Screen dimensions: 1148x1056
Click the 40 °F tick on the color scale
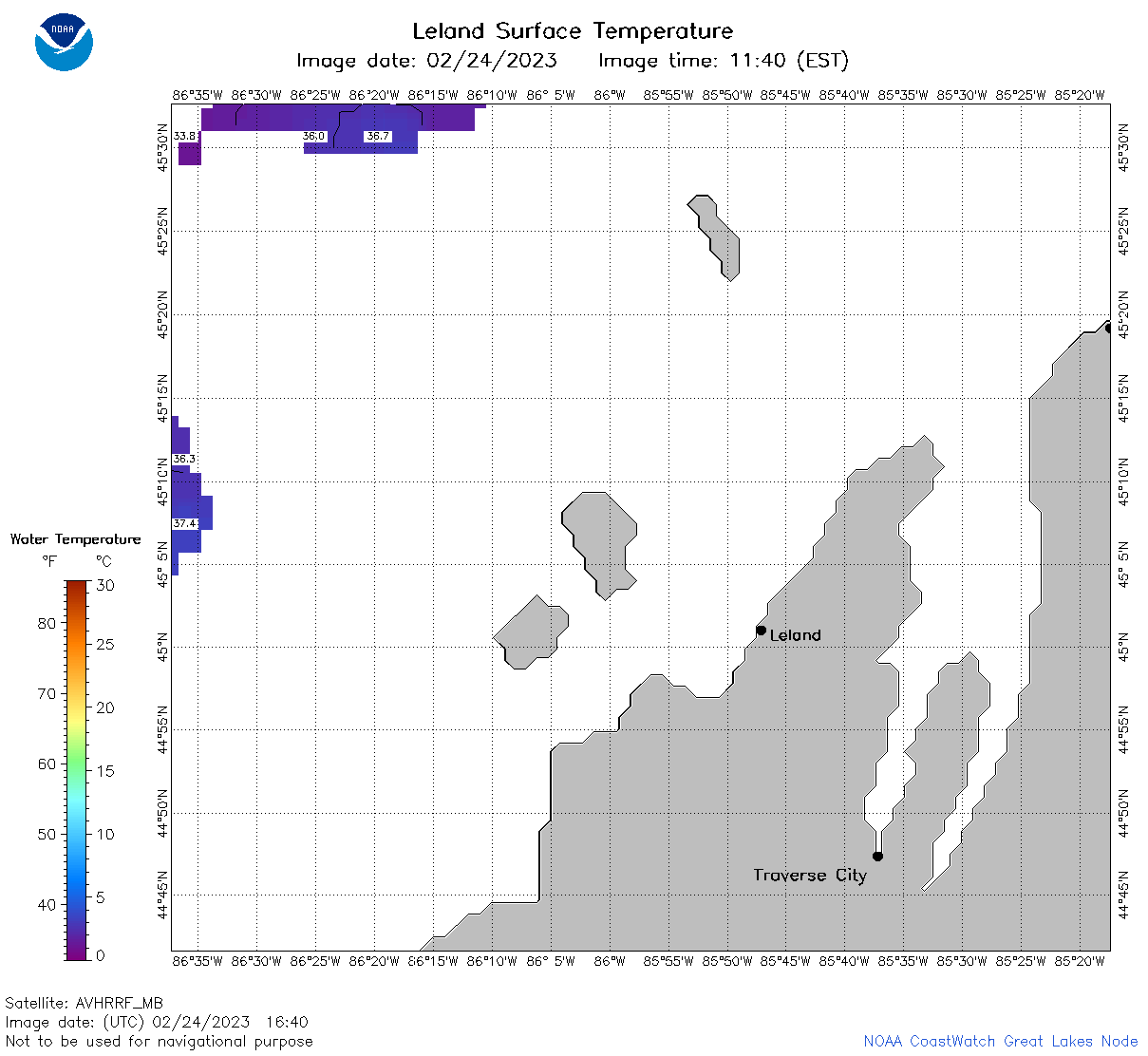click(47, 905)
